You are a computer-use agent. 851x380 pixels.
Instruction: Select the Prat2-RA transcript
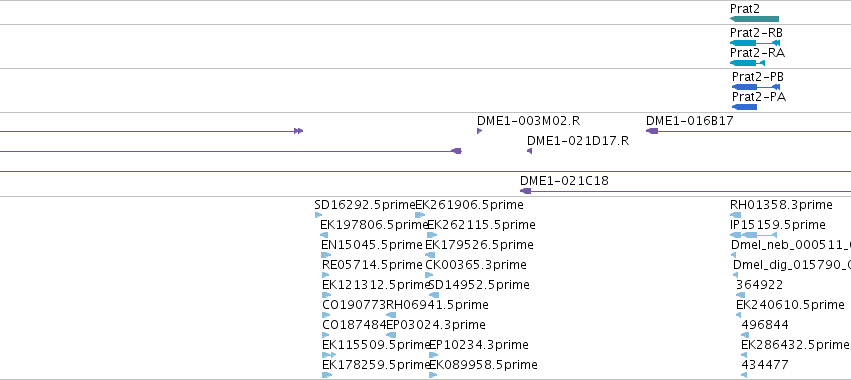click(747, 63)
